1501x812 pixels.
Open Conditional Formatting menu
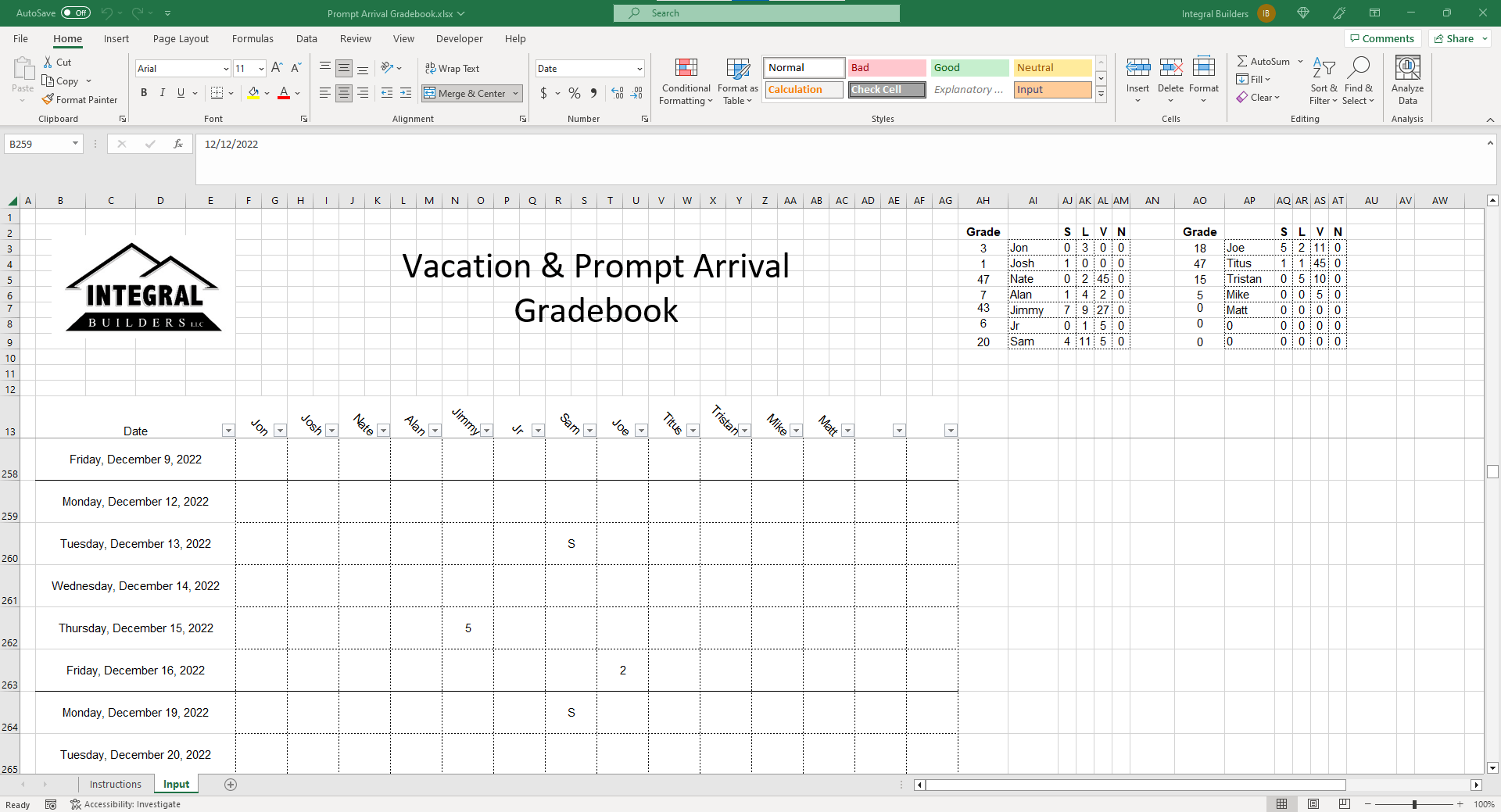point(686,81)
